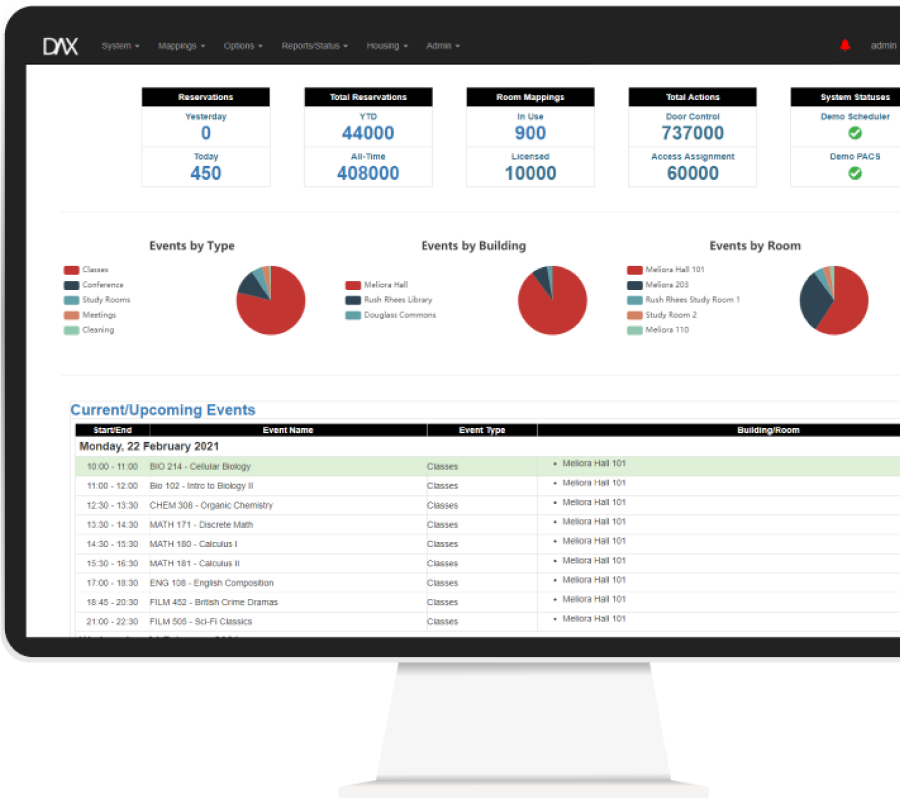Click the Total Reservations card header
The image size is (900, 799).
[x=368, y=97]
